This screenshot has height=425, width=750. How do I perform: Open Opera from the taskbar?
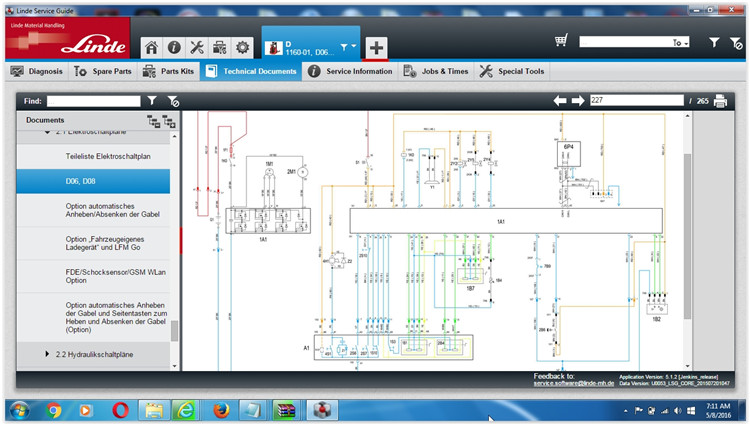coord(121,410)
